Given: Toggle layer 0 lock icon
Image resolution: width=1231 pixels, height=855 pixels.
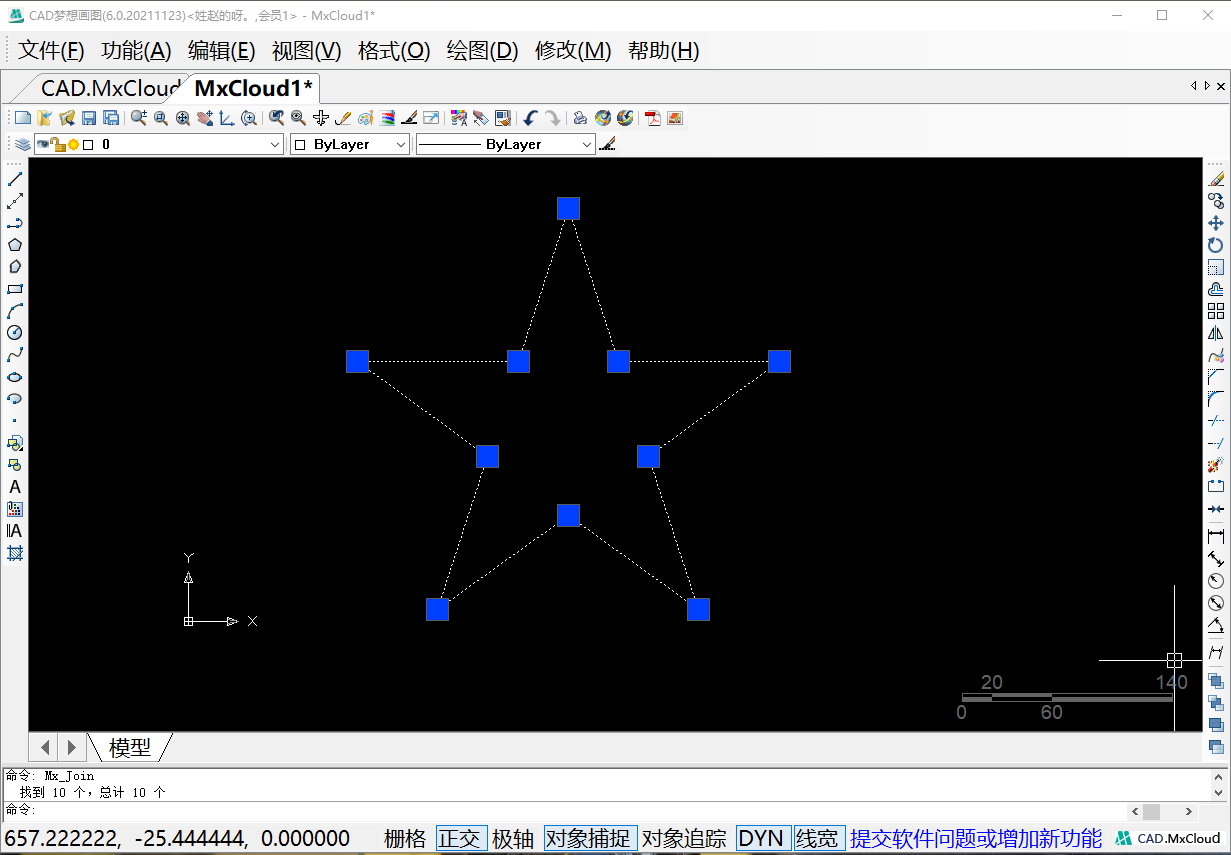Looking at the screenshot, I should point(58,145).
